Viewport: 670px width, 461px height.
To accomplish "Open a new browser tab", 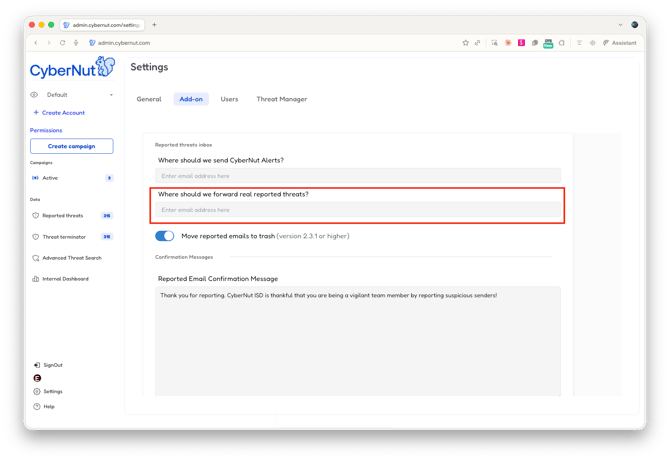I will [154, 25].
